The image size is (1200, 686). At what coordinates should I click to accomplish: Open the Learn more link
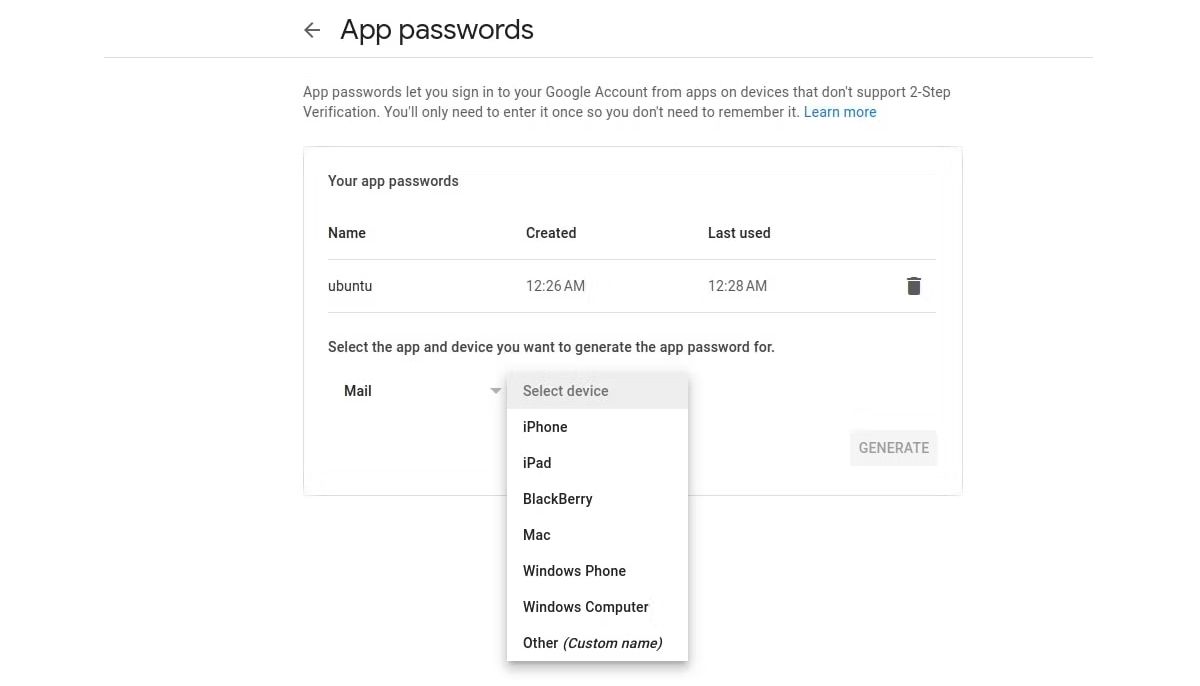[x=840, y=112]
